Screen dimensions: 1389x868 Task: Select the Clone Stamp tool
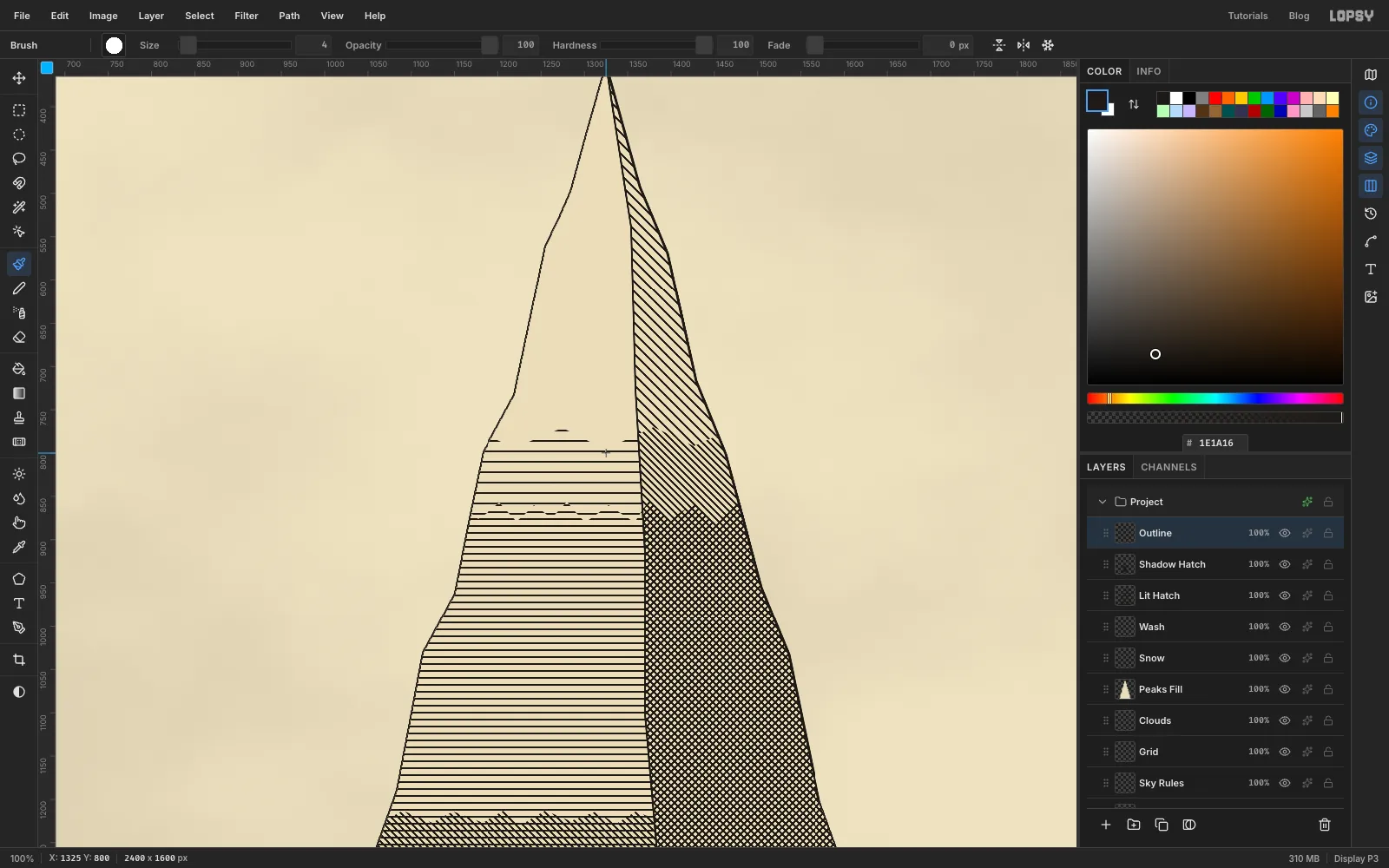(x=19, y=418)
